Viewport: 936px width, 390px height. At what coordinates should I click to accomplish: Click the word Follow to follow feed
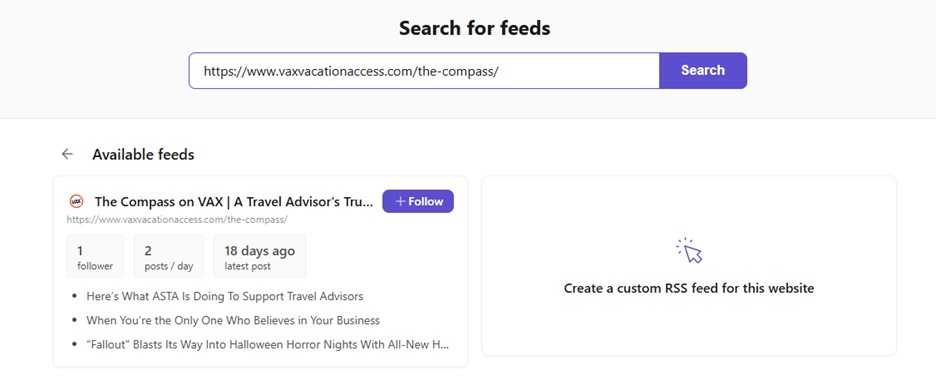(x=426, y=201)
